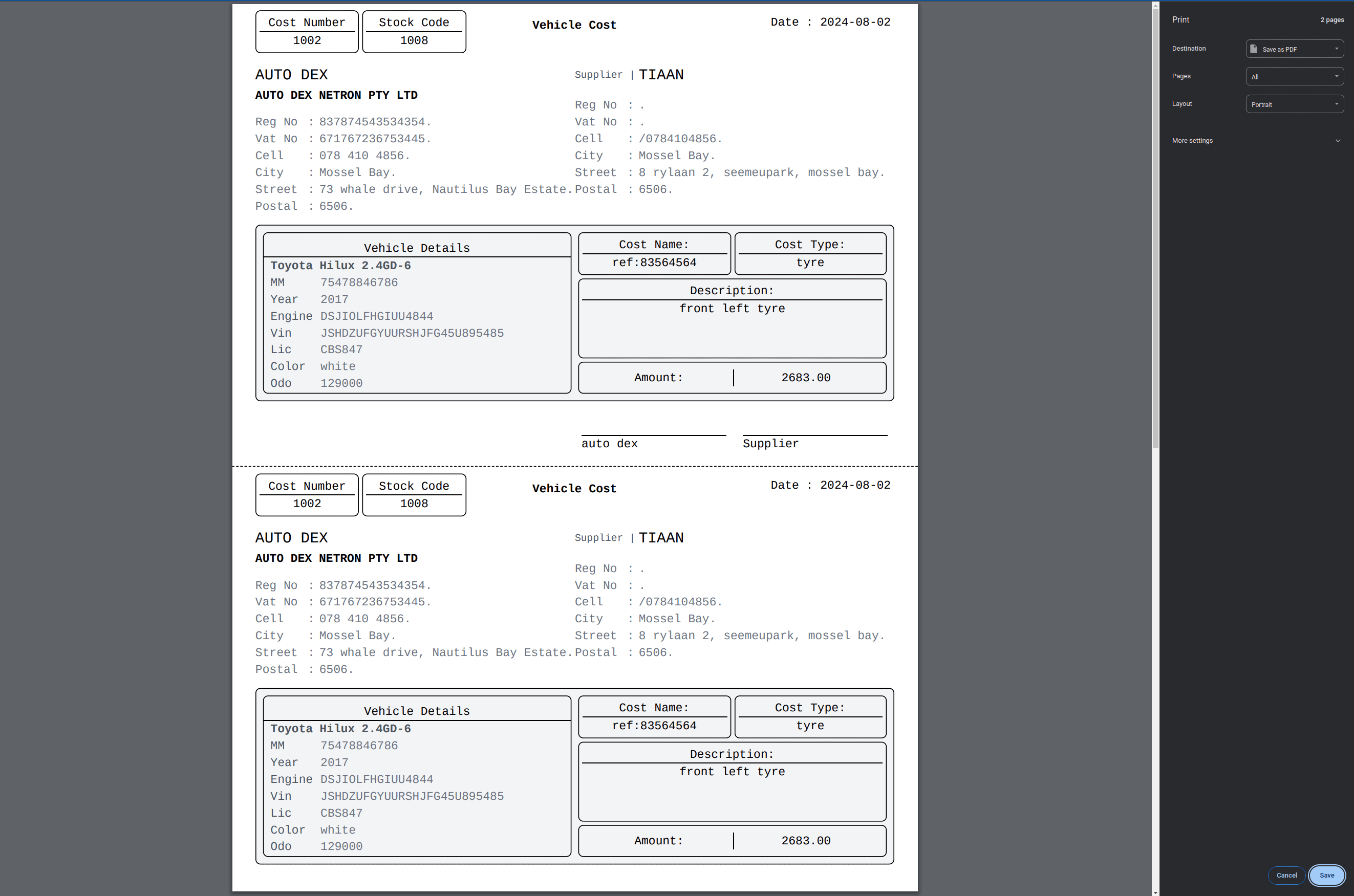Screen dimensions: 1354x896
Task: Expand the More settings section
Action: point(1256,141)
